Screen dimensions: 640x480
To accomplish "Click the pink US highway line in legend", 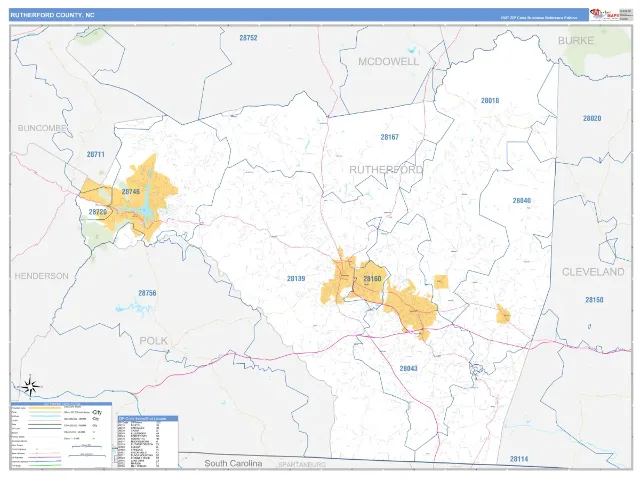I will pos(46,458).
